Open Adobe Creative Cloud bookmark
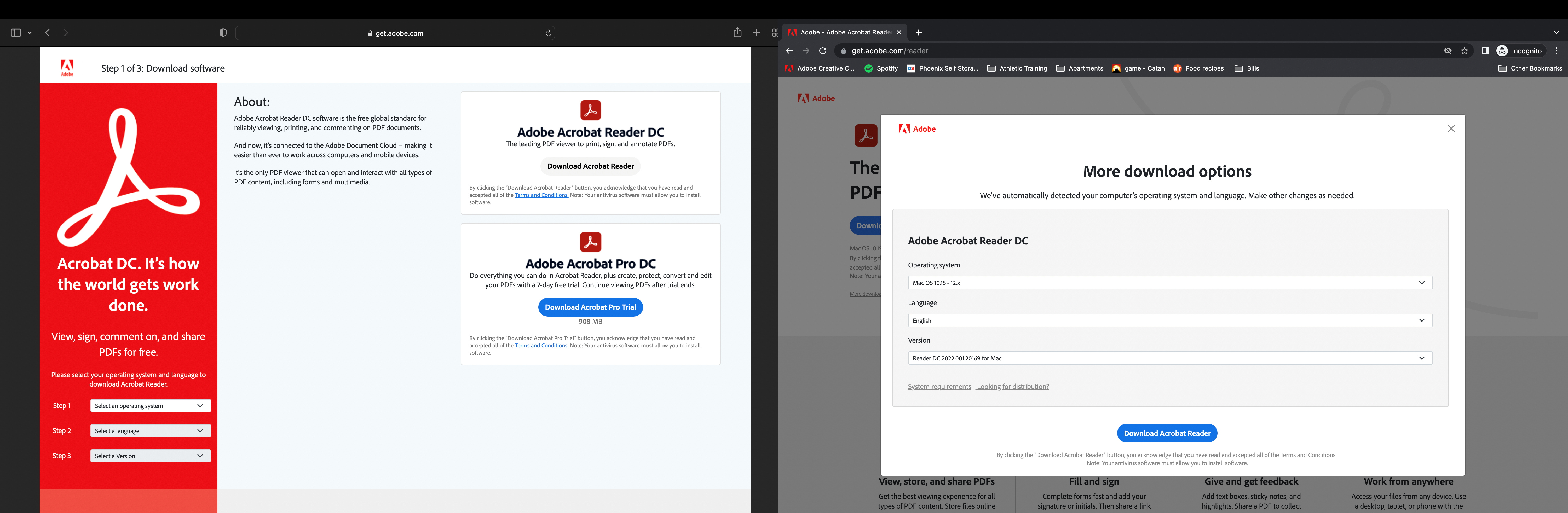Screen dimensions: 1568x513 pyautogui.click(x=820, y=68)
